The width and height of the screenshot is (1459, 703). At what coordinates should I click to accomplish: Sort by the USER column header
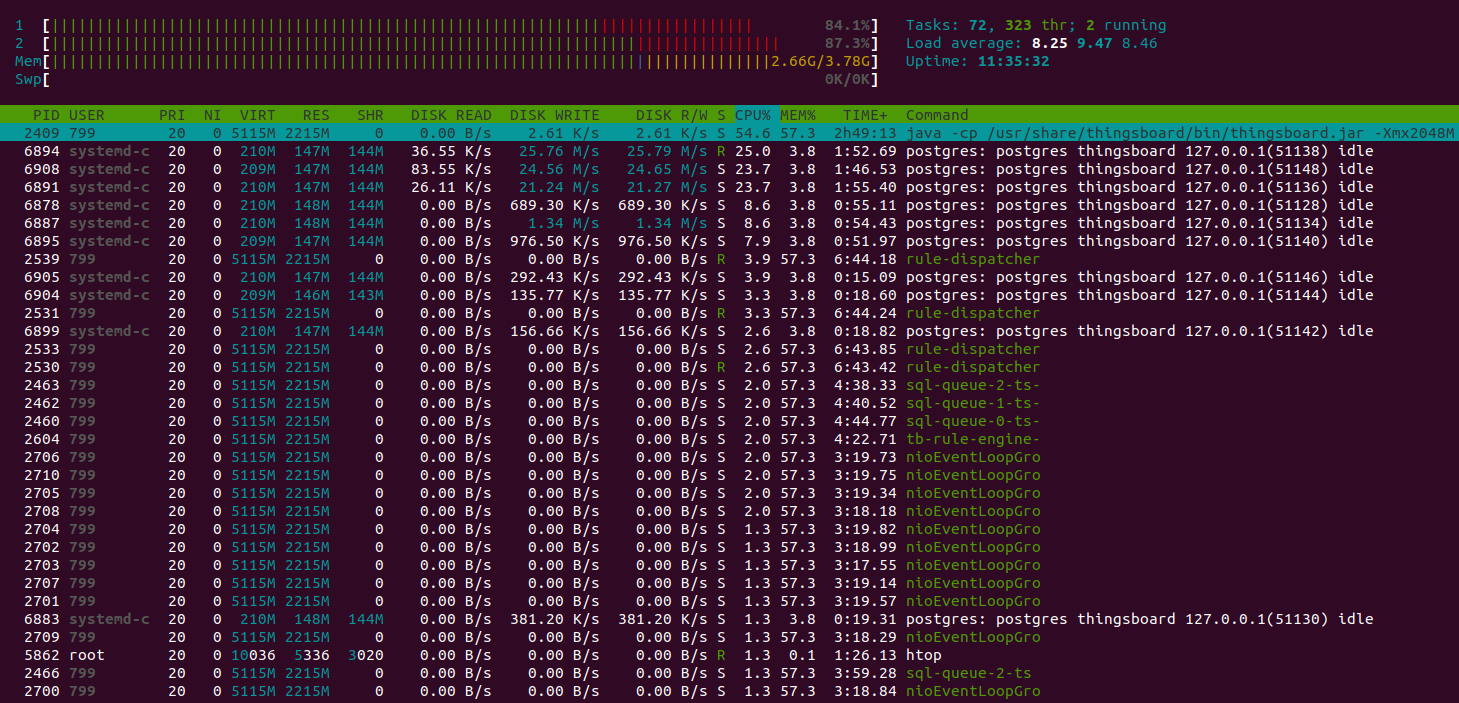coord(87,115)
